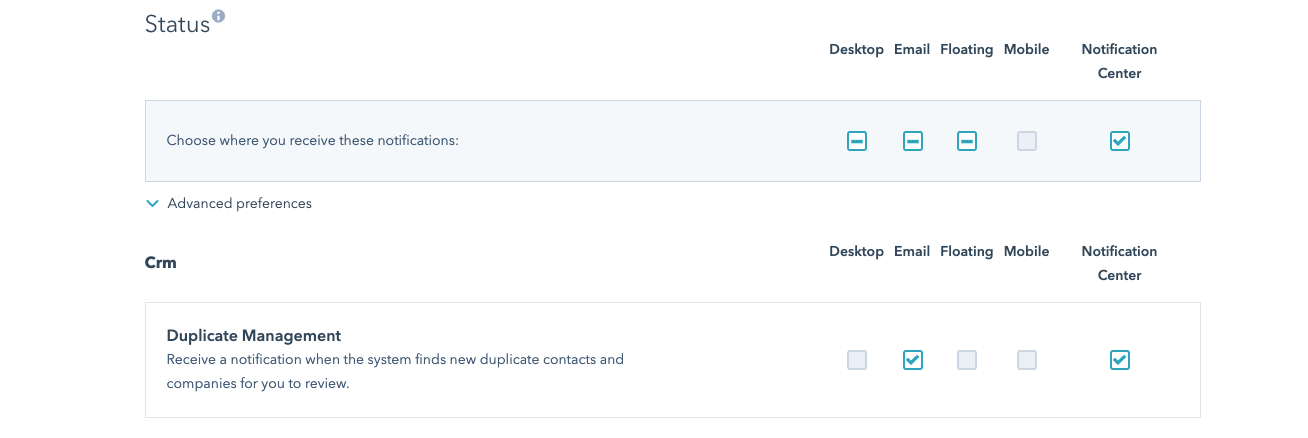Uncheck Email for Duplicate Management
The width and height of the screenshot is (1308, 438).
[x=913, y=360]
